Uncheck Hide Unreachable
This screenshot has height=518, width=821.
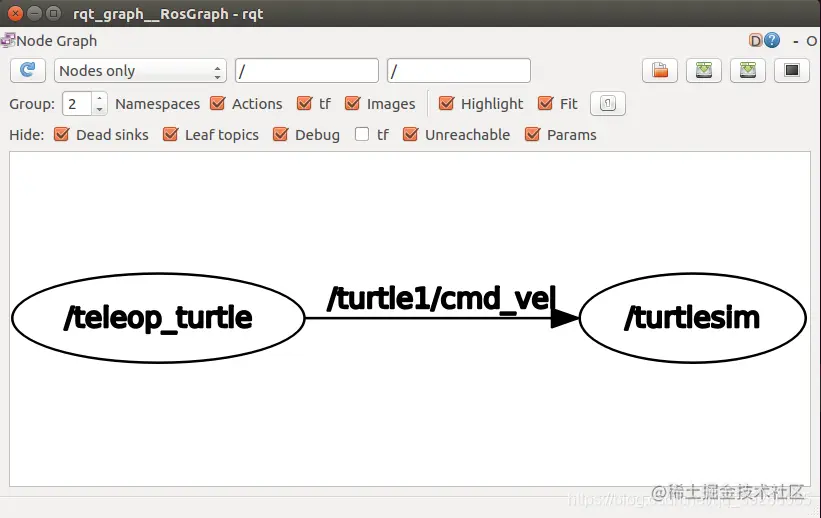pyautogui.click(x=410, y=135)
